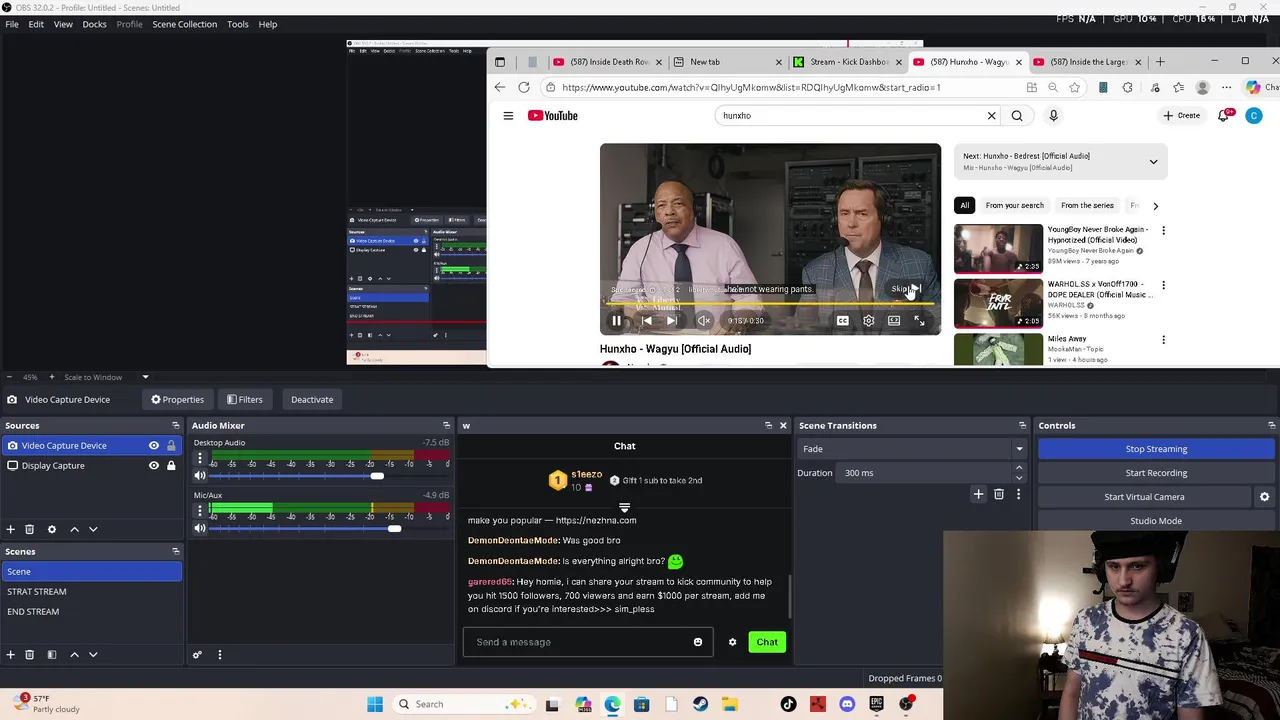Open Virtual Camera settings gear
Screen dimensions: 1280x720
1264,497
